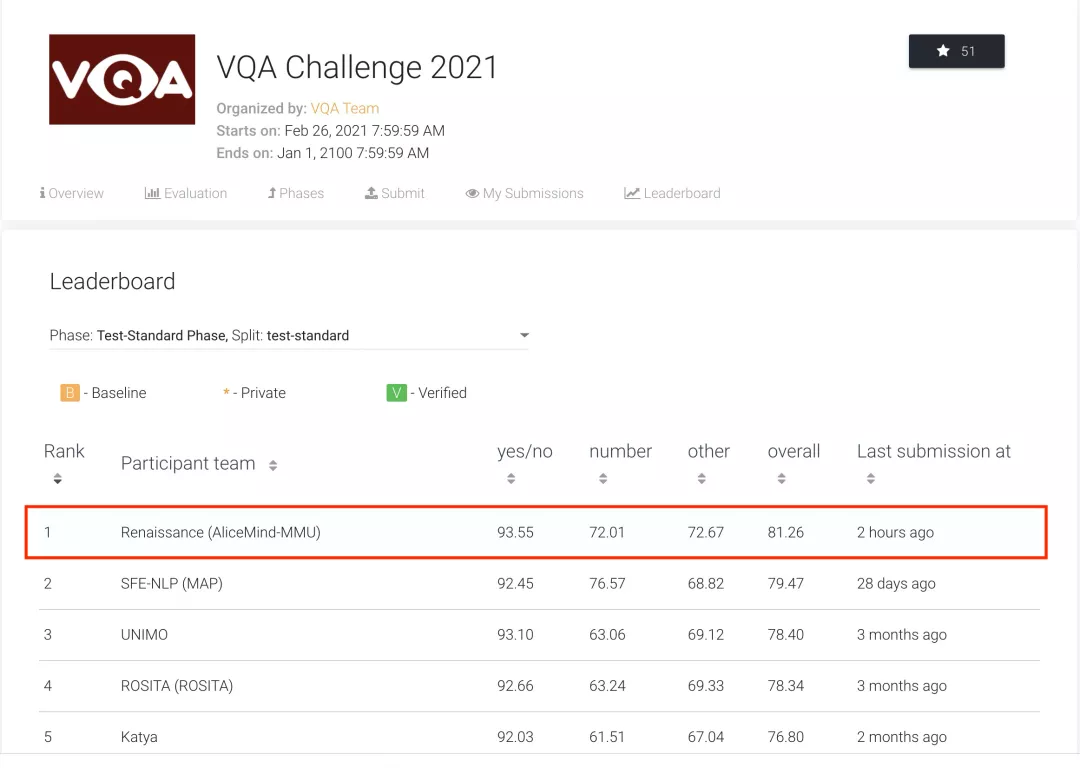Open the Overview tab
The height and width of the screenshot is (768, 1080).
72,194
